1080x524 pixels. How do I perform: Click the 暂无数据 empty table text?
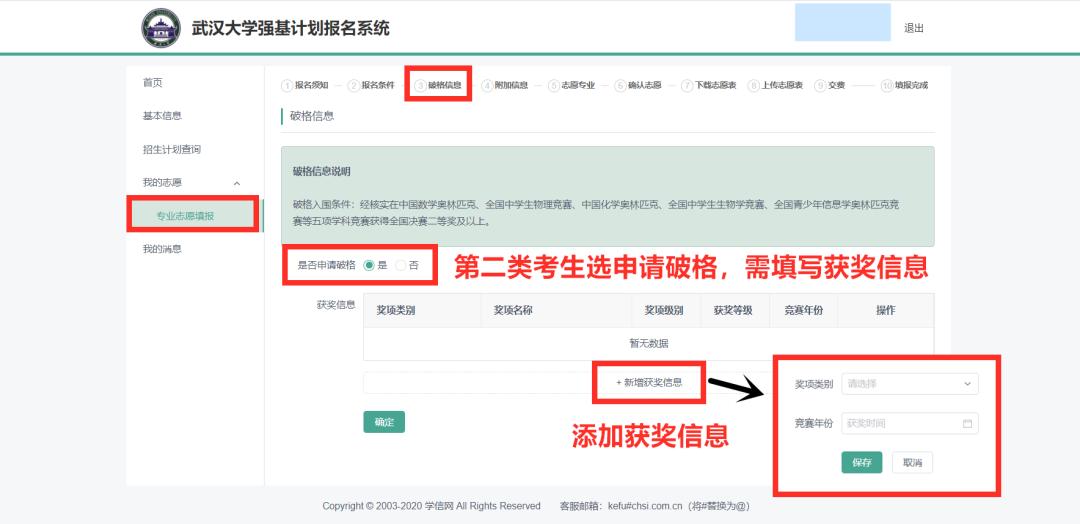tap(649, 344)
